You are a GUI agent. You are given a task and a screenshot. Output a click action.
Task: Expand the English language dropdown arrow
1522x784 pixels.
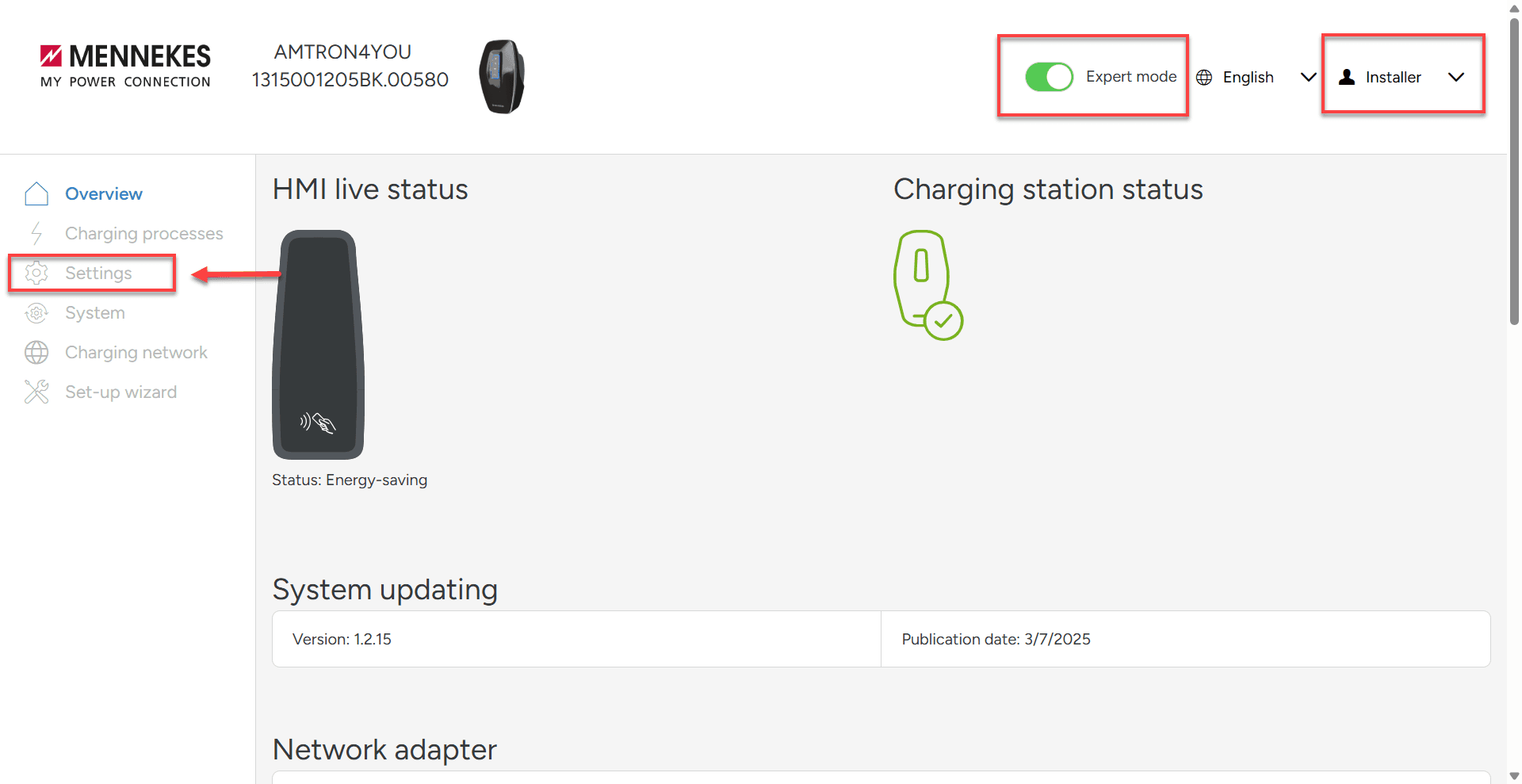pyautogui.click(x=1308, y=77)
